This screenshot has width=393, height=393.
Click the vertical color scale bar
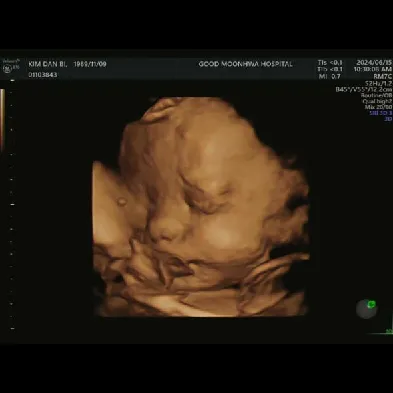[x=2, y=120]
